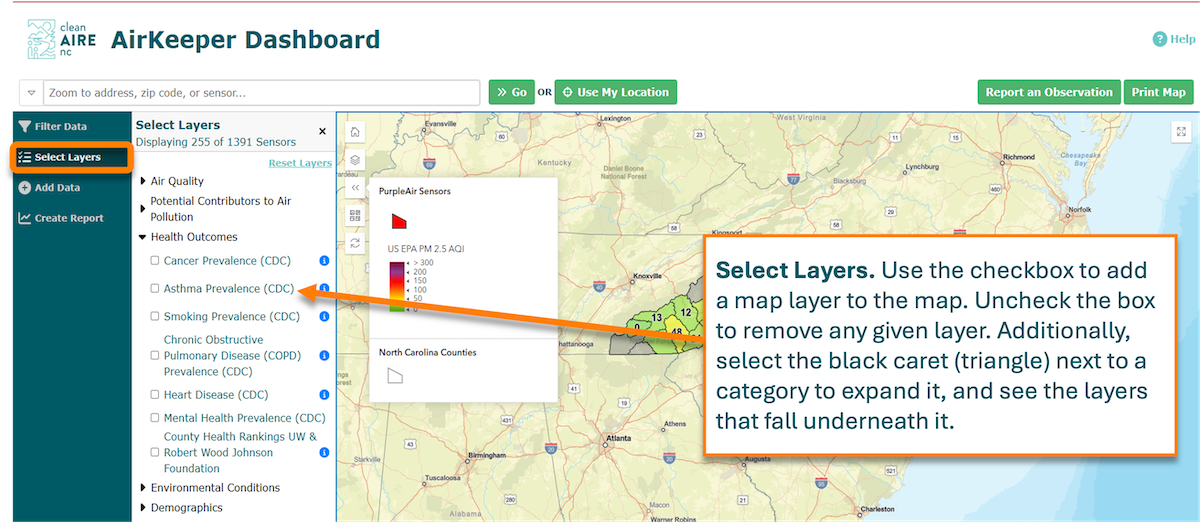The image size is (1200, 523).
Task: Collapse the legend with double-chevron icon
Action: [355, 187]
